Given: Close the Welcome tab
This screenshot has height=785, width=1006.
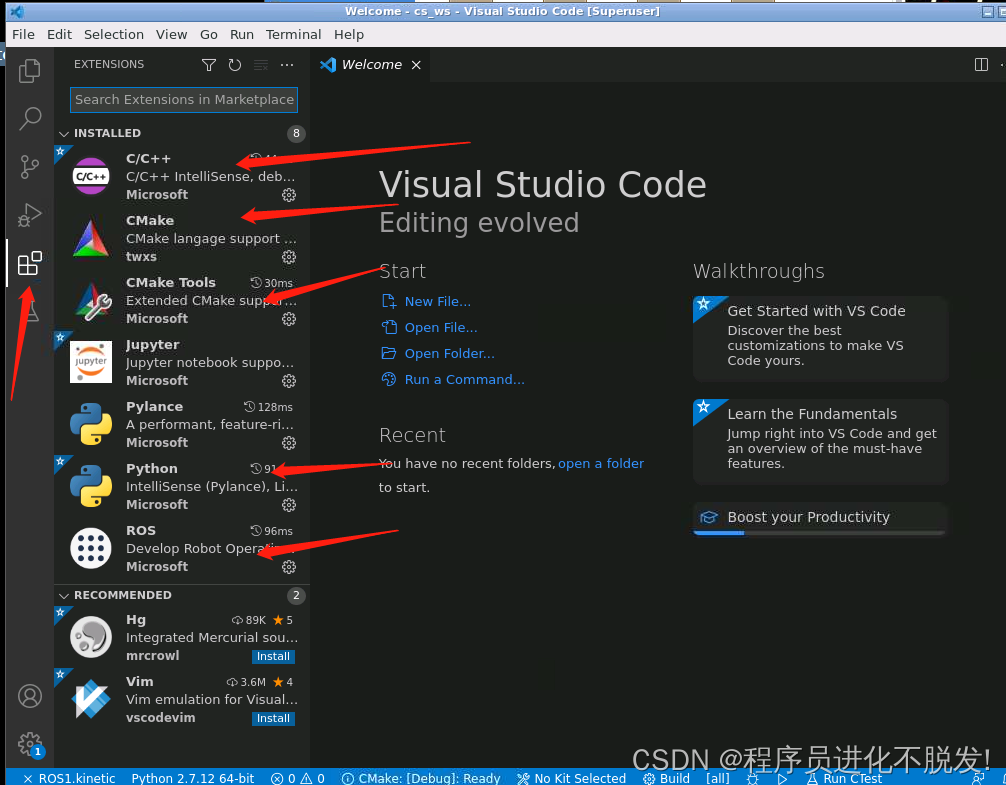Looking at the screenshot, I should pyautogui.click(x=416, y=65).
